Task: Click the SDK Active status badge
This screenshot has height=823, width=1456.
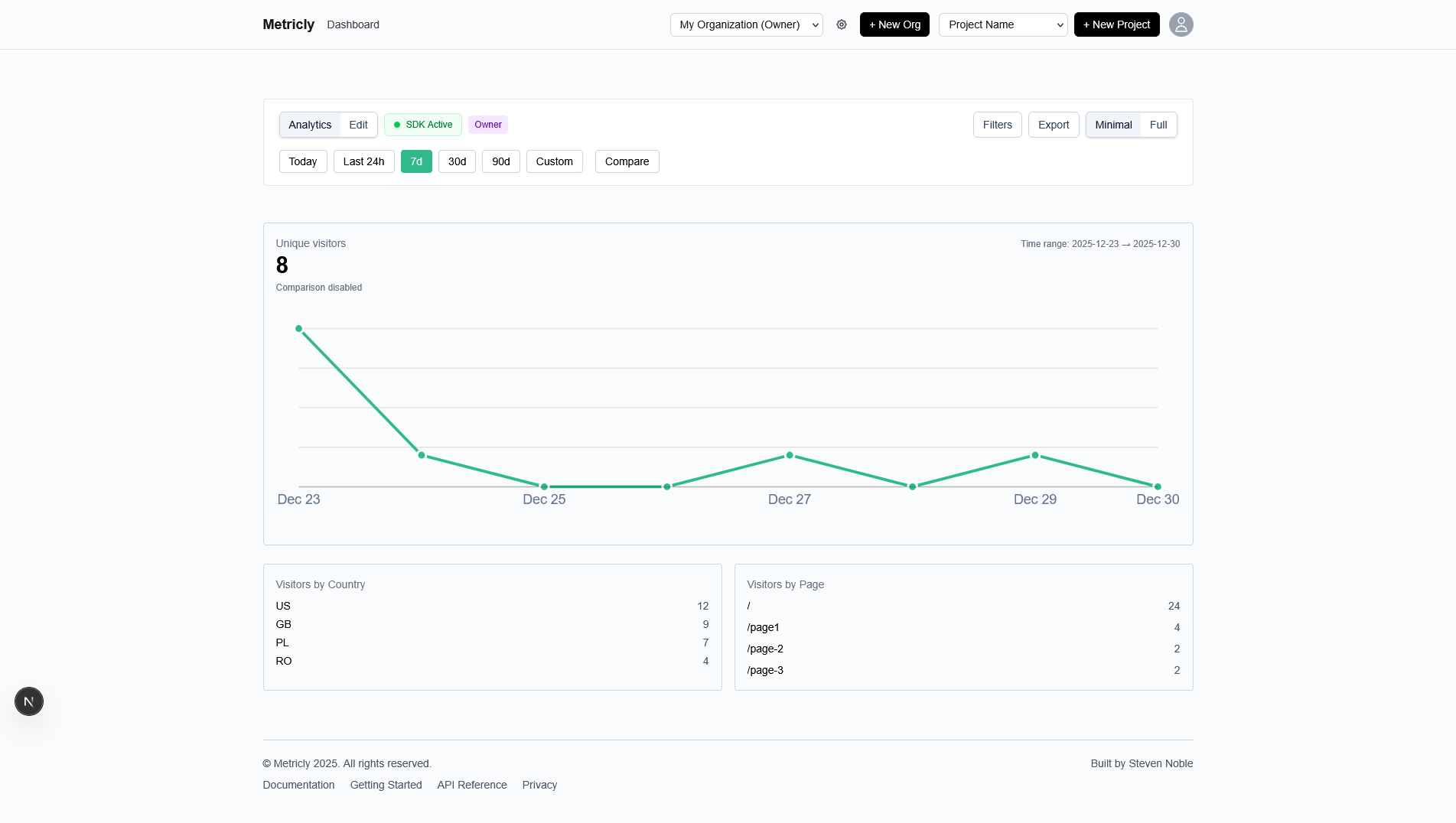Action: pyautogui.click(x=422, y=124)
